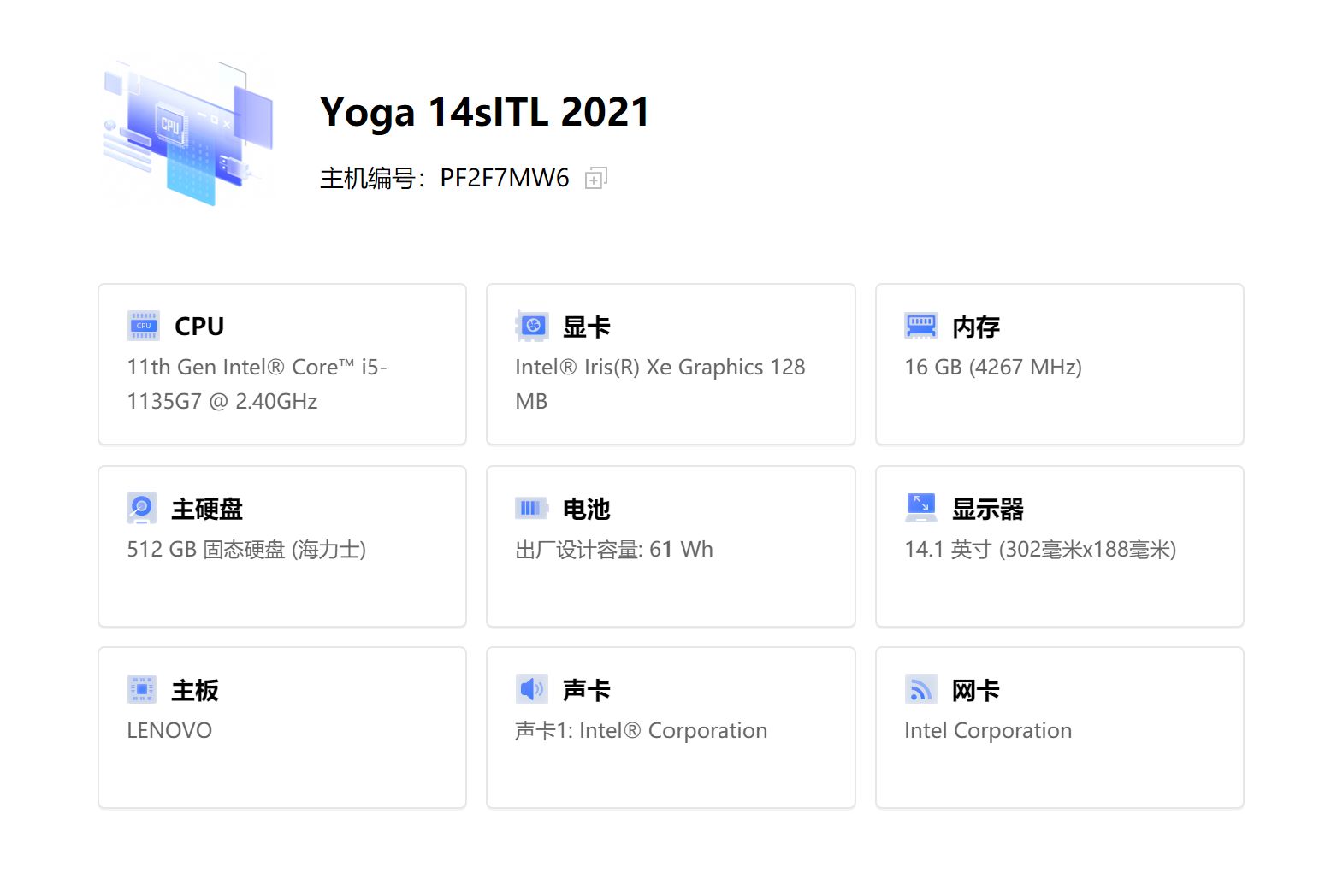Click the Yoga 14sITL 2021 title
The height and width of the screenshot is (896, 1331).
pos(484,111)
